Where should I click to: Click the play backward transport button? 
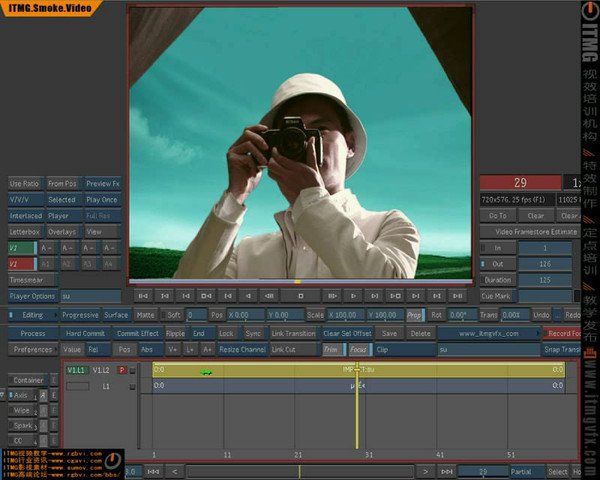click(247, 296)
